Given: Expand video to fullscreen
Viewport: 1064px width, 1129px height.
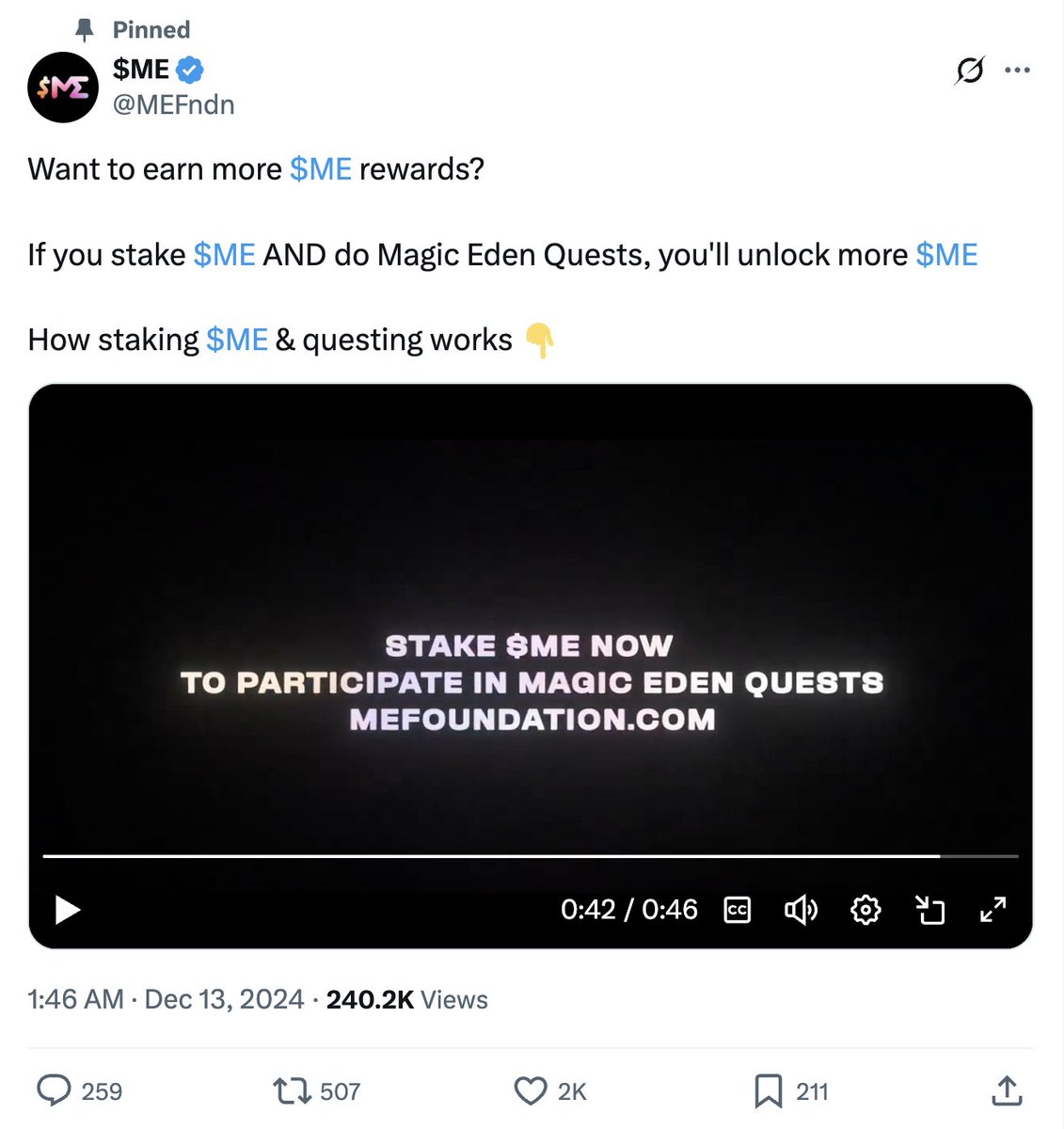Looking at the screenshot, I should click(993, 910).
